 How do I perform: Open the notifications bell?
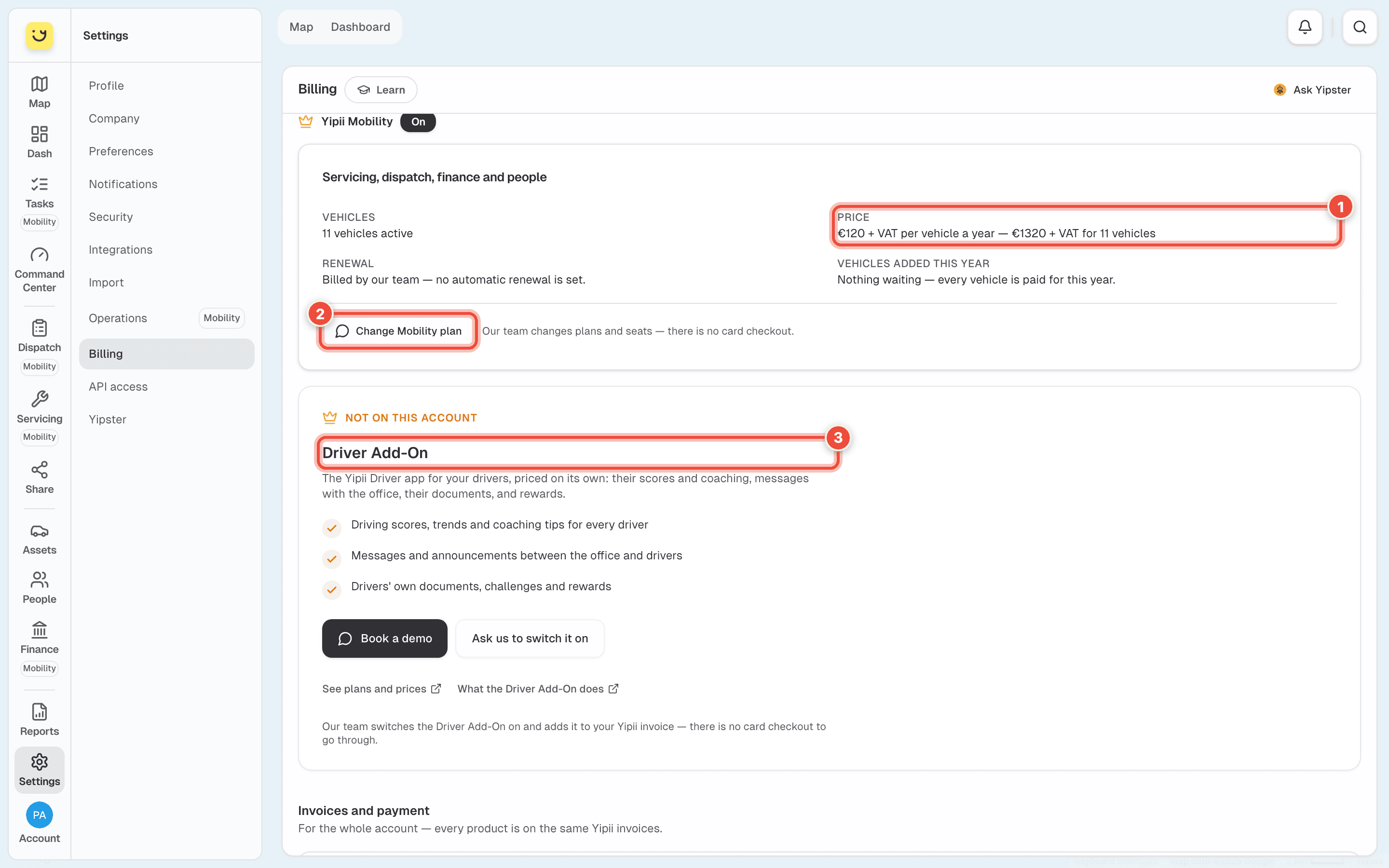(1305, 27)
